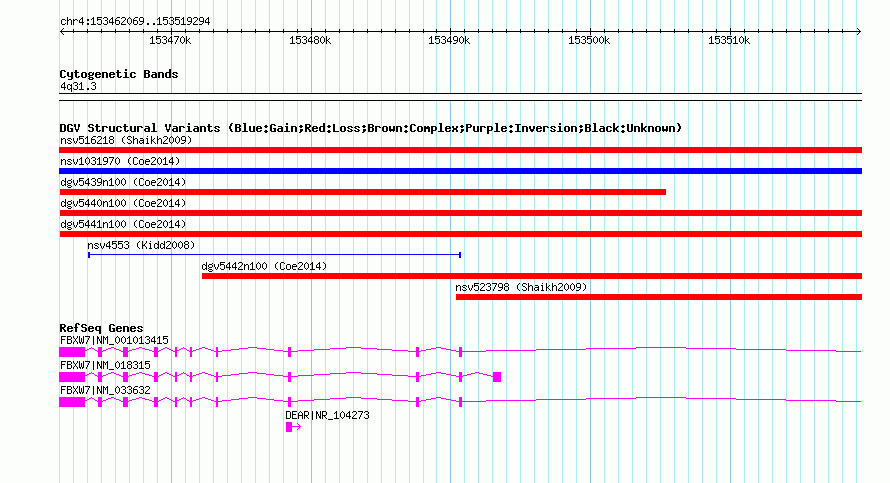Click the FBXW7|NM_033632 transcript label
Screen dimensions: 890x483
[105, 390]
